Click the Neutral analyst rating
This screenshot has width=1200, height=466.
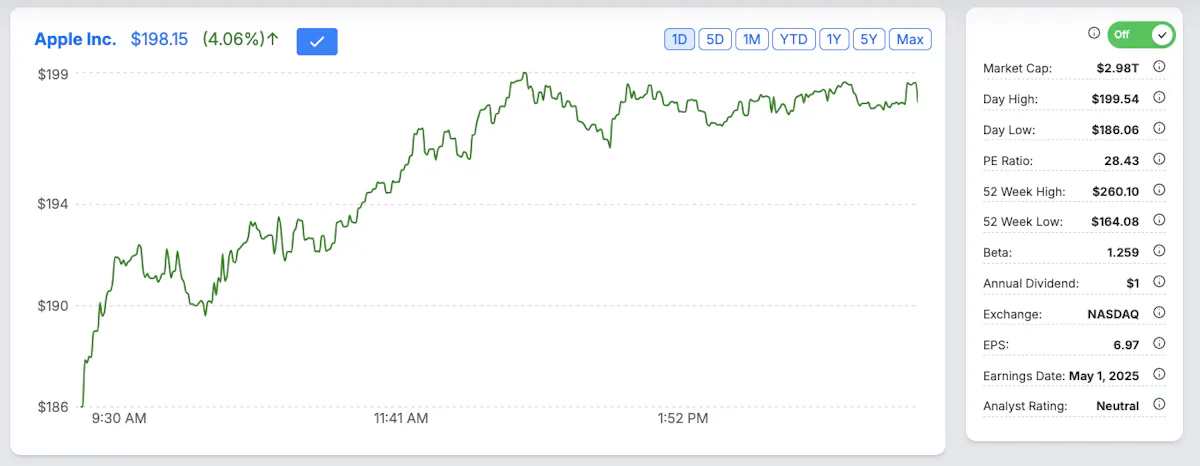tap(1116, 406)
